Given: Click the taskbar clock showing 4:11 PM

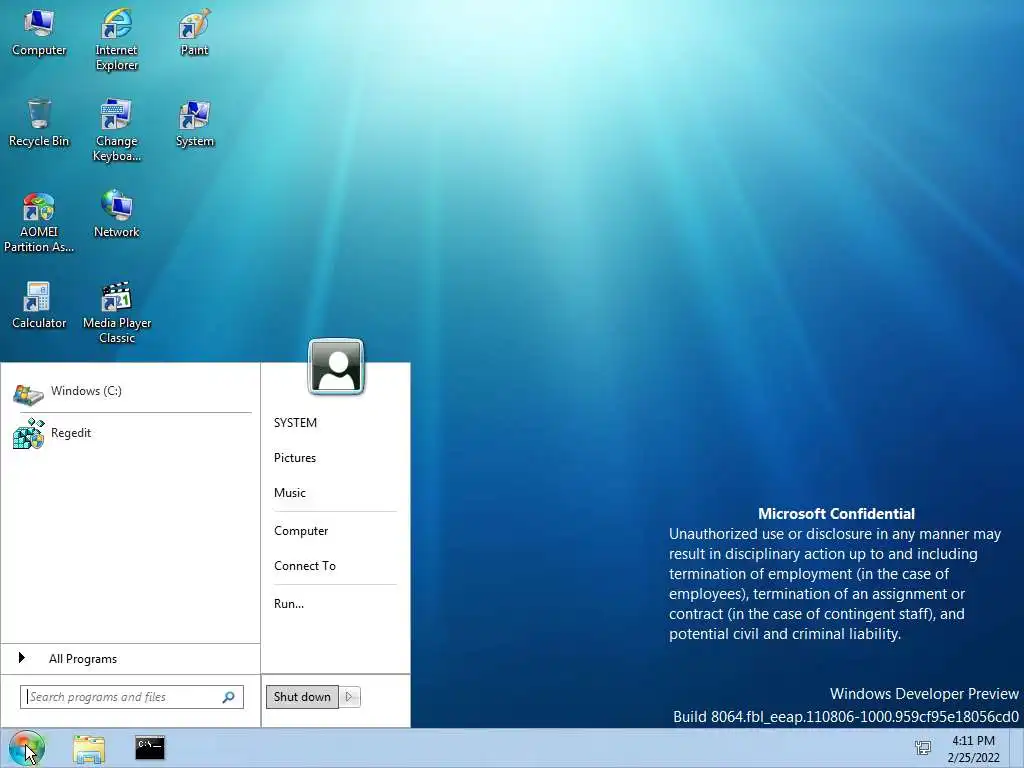Looking at the screenshot, I should 973,748.
